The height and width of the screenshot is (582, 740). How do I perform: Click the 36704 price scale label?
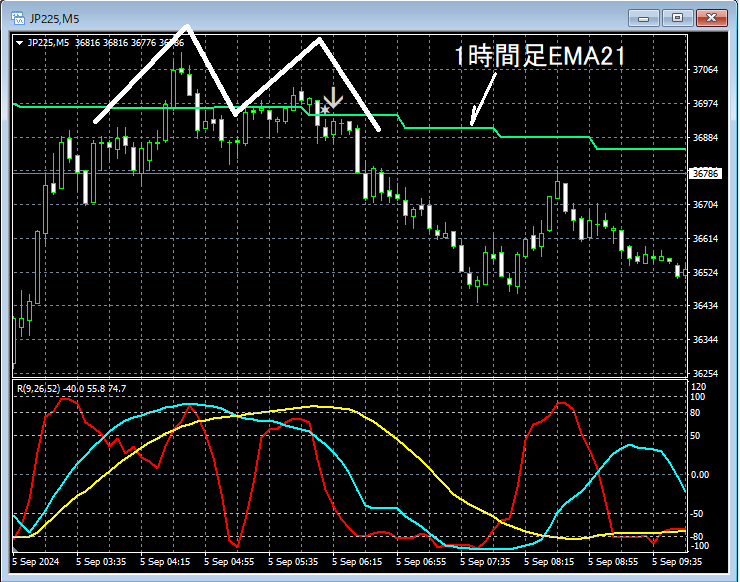(705, 205)
